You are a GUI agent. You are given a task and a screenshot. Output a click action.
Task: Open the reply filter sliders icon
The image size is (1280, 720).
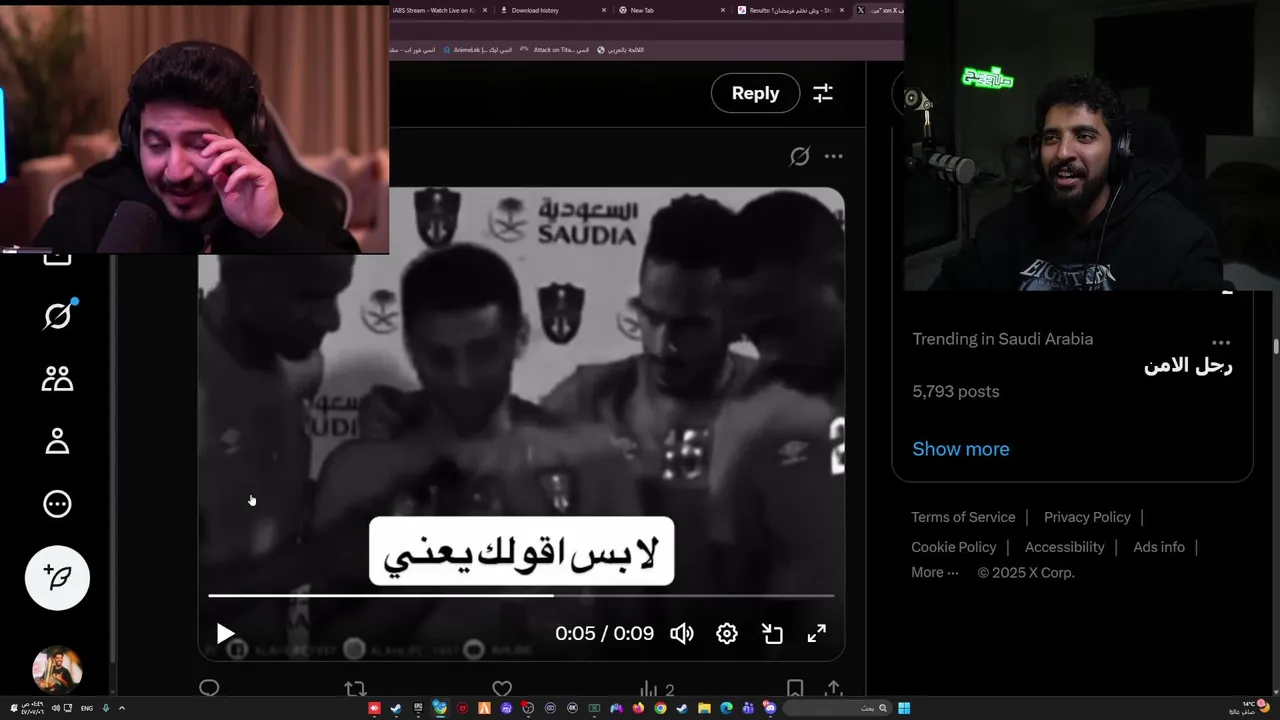pos(823,93)
